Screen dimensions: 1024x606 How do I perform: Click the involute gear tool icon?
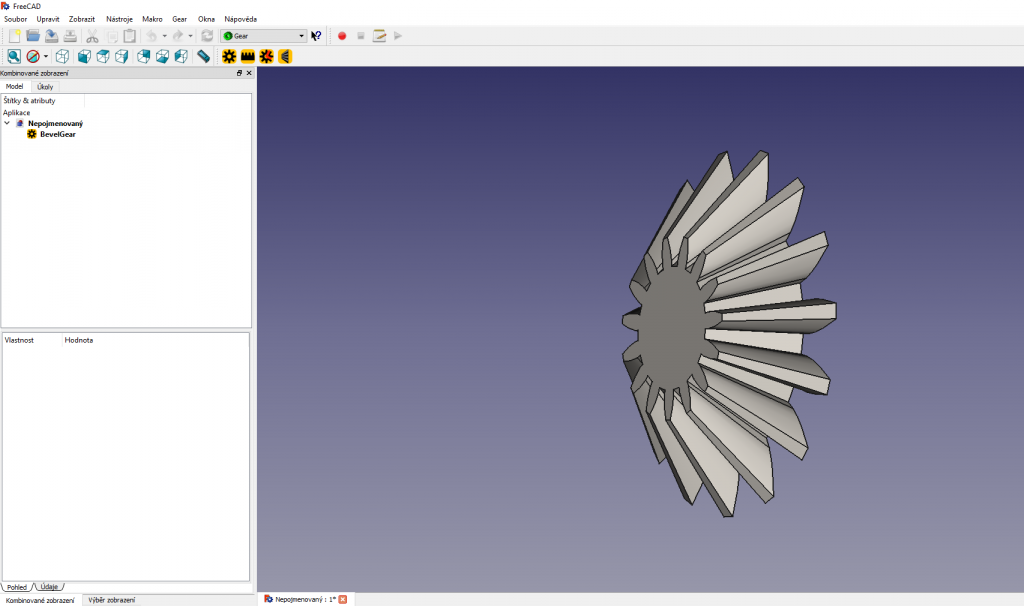pos(229,57)
